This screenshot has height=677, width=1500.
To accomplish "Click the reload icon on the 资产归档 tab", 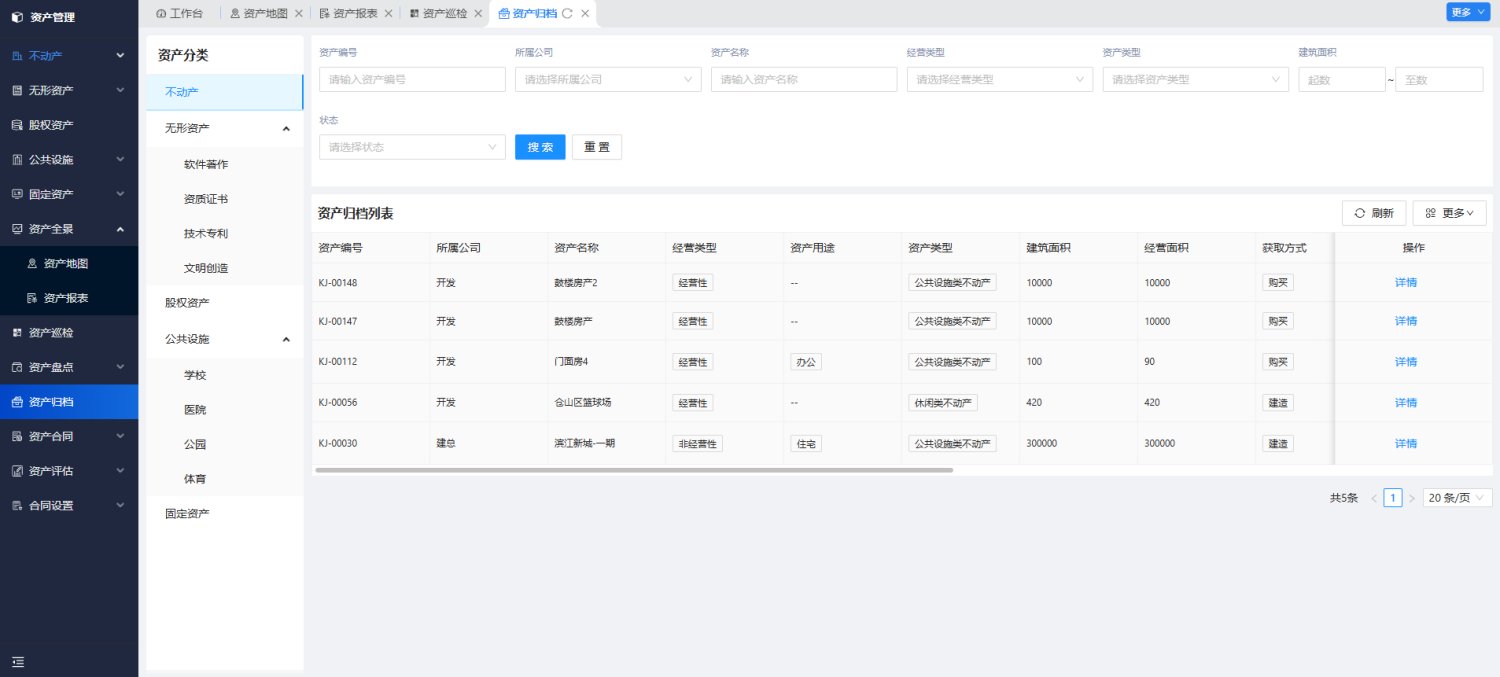I will point(568,13).
